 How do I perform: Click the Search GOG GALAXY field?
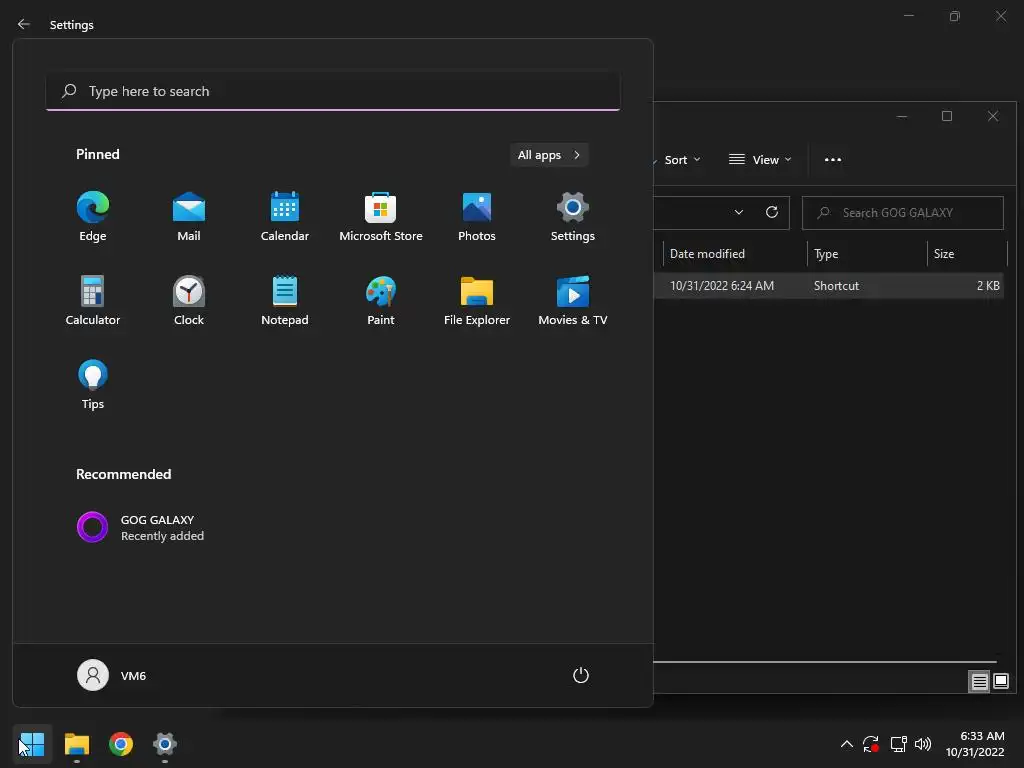[x=903, y=213]
